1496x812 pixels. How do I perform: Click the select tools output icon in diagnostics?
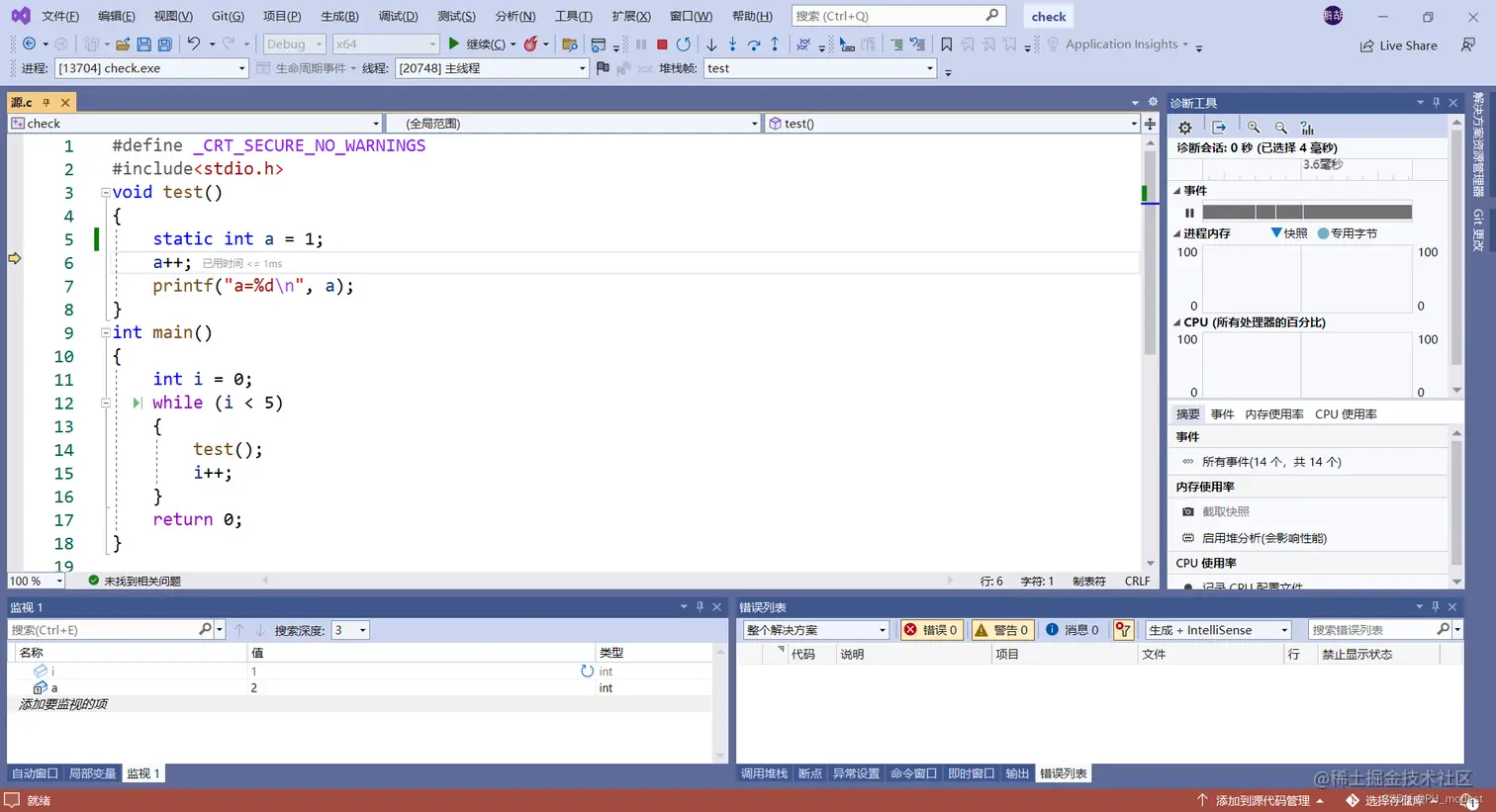point(1219,127)
